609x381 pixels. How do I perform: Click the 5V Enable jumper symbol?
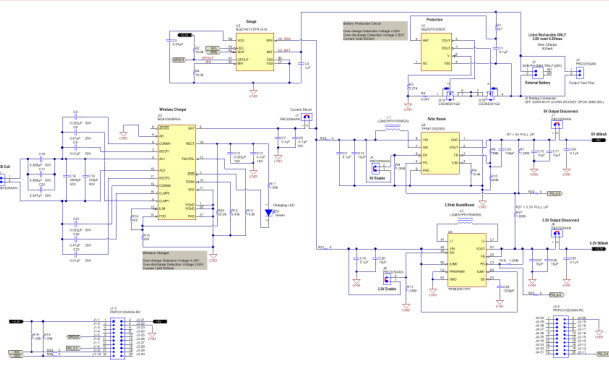(x=376, y=168)
